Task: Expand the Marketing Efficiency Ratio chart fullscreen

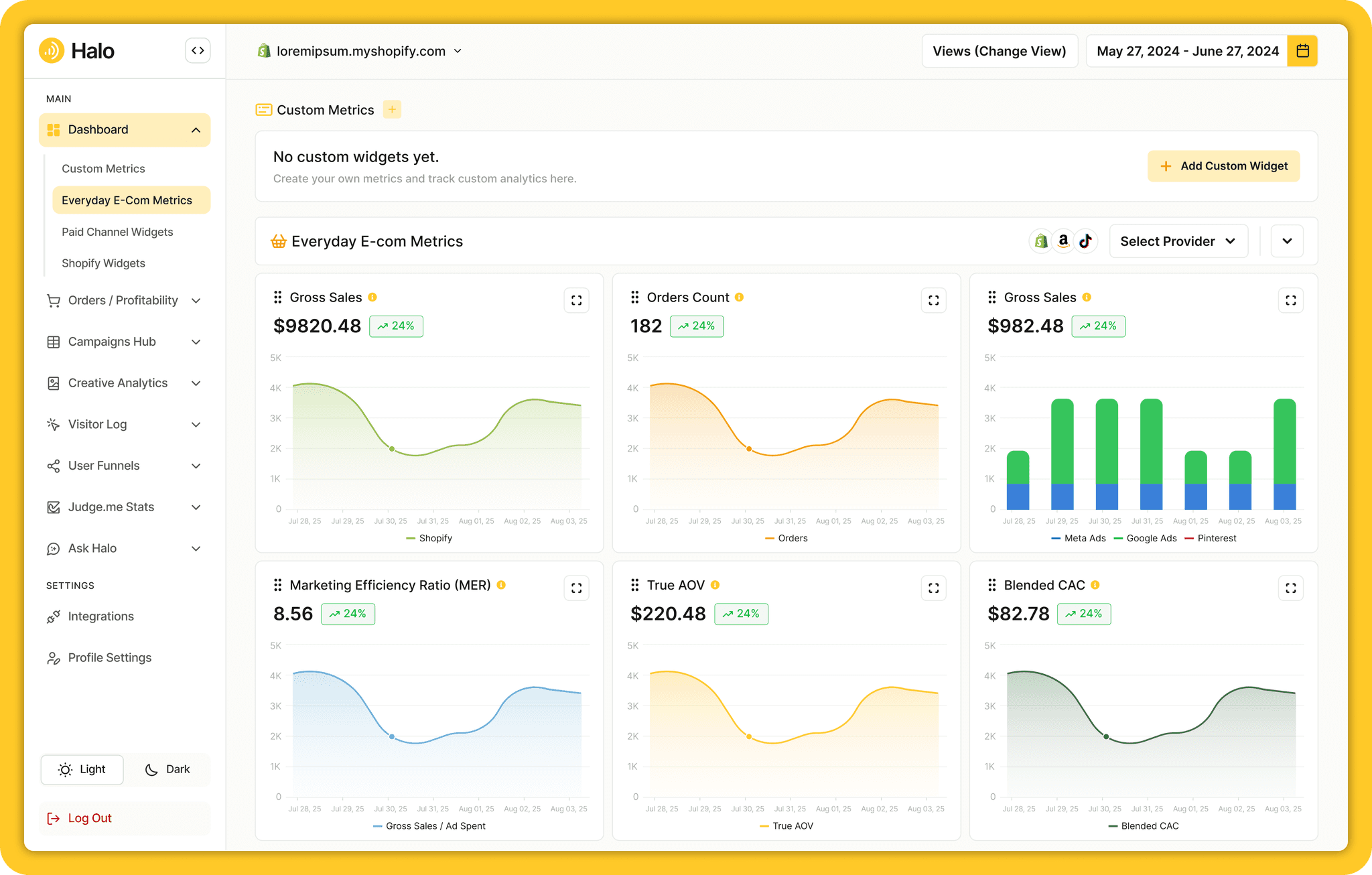Action: click(576, 588)
